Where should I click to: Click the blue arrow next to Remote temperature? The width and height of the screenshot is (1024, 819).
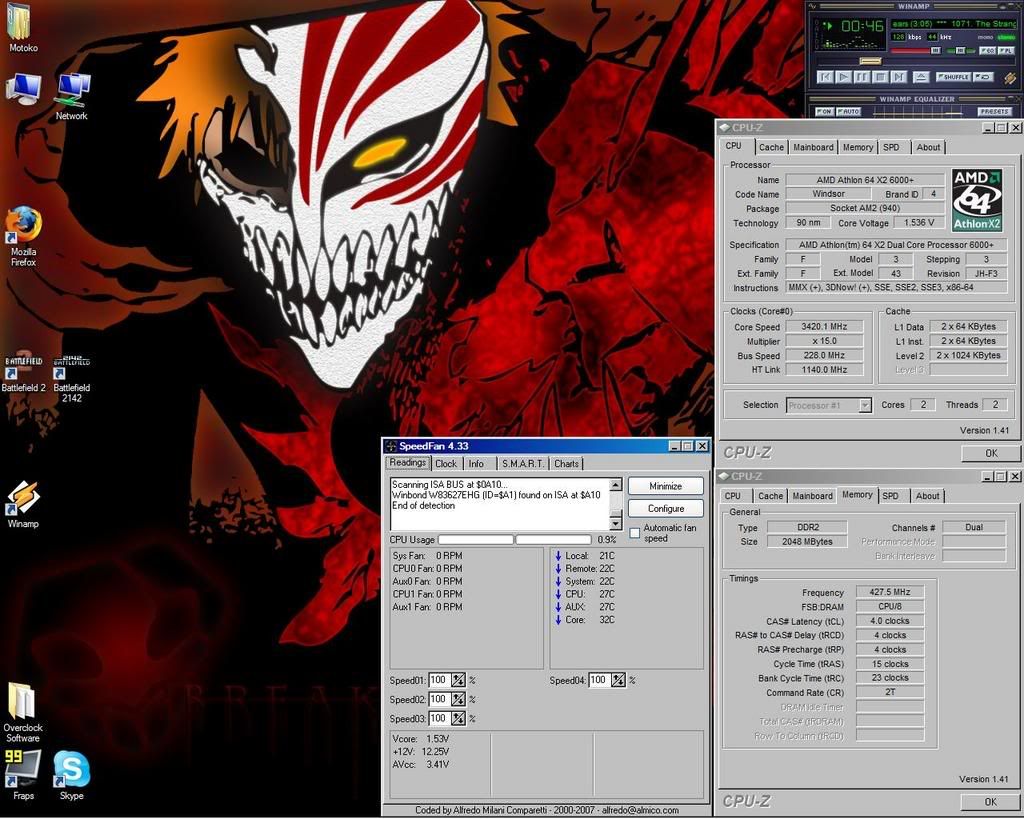pos(558,569)
